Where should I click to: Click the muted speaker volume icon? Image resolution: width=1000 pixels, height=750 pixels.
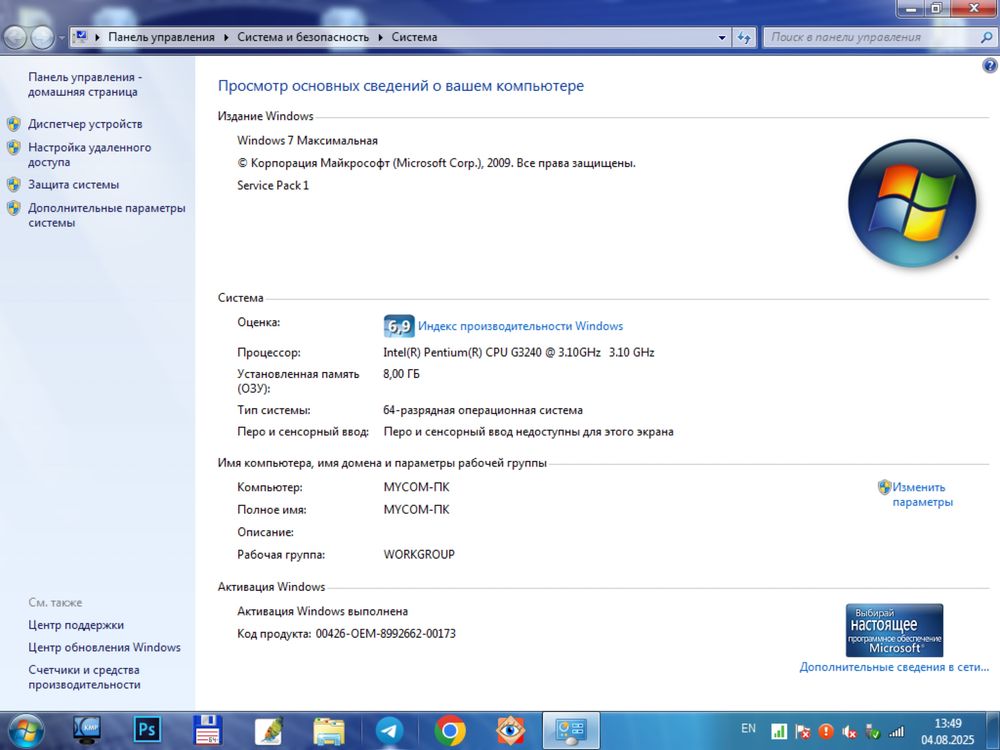(x=849, y=732)
